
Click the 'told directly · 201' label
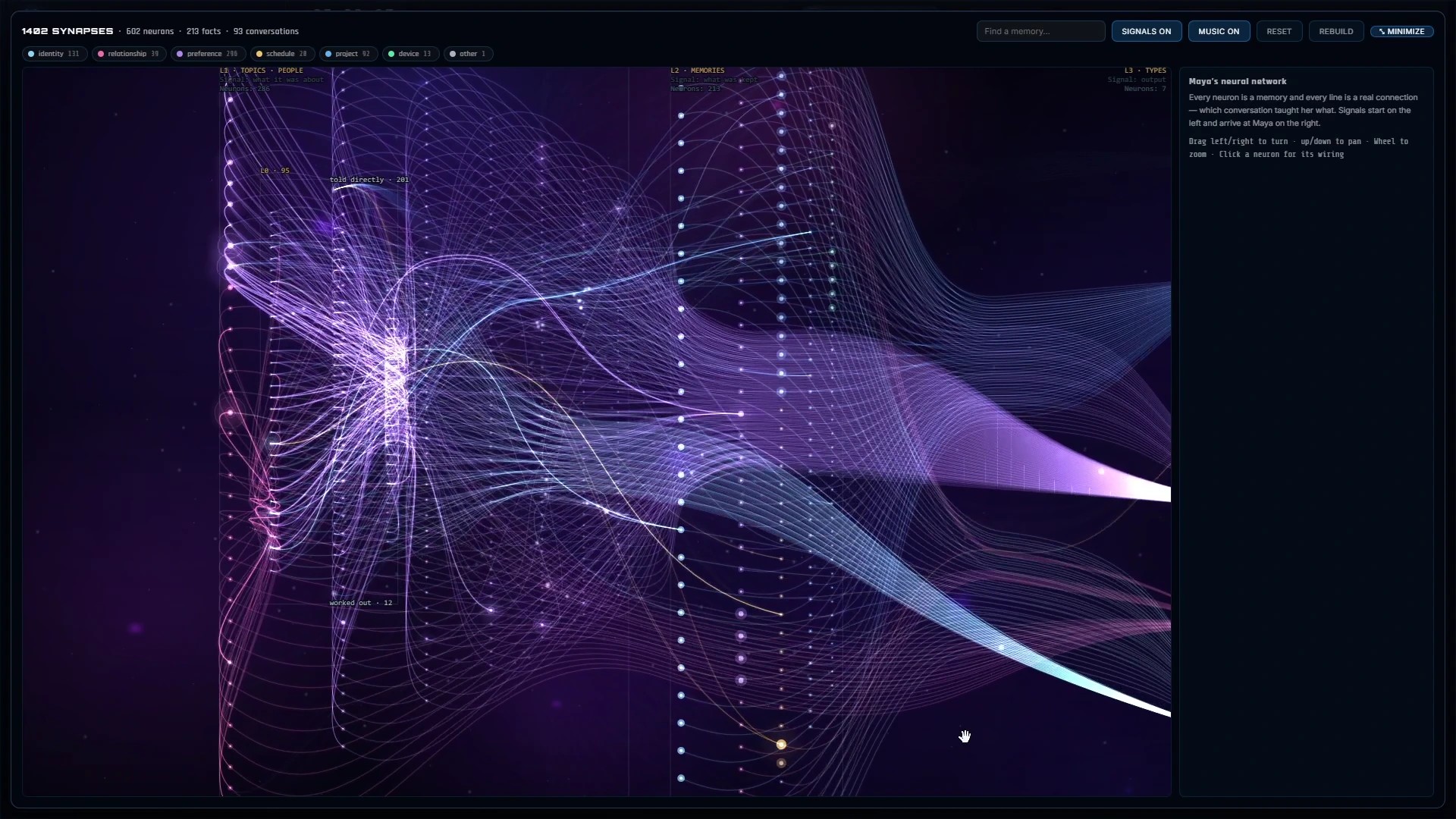pos(369,180)
